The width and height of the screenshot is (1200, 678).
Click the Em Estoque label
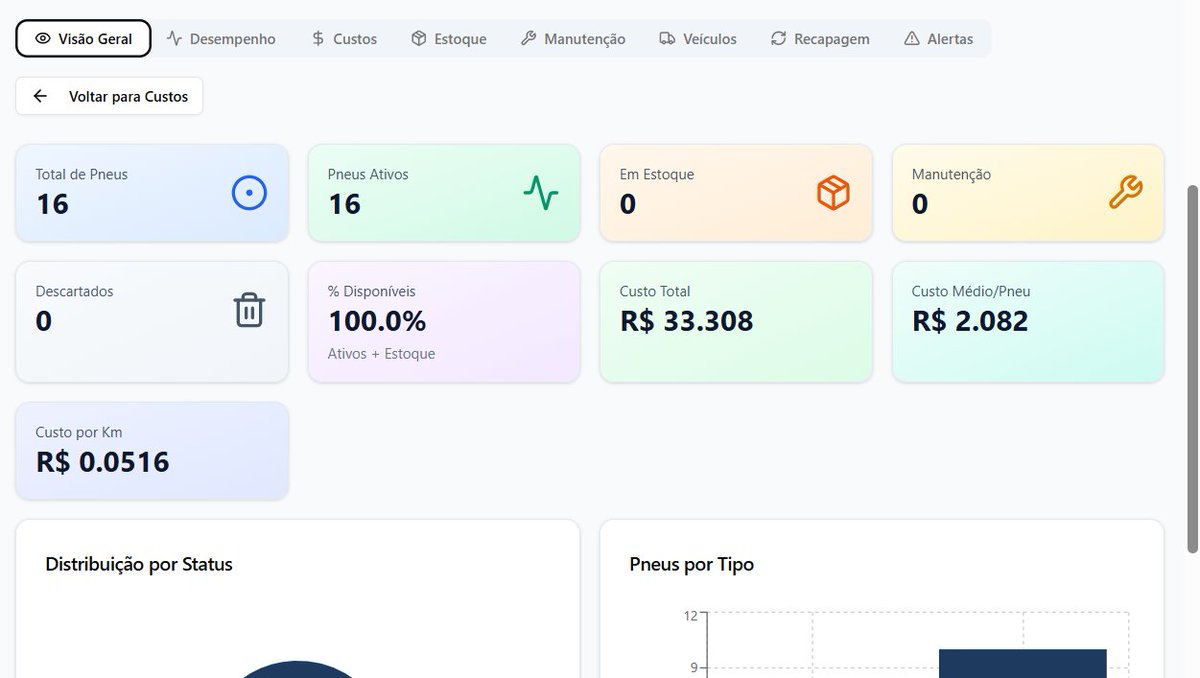pos(657,174)
